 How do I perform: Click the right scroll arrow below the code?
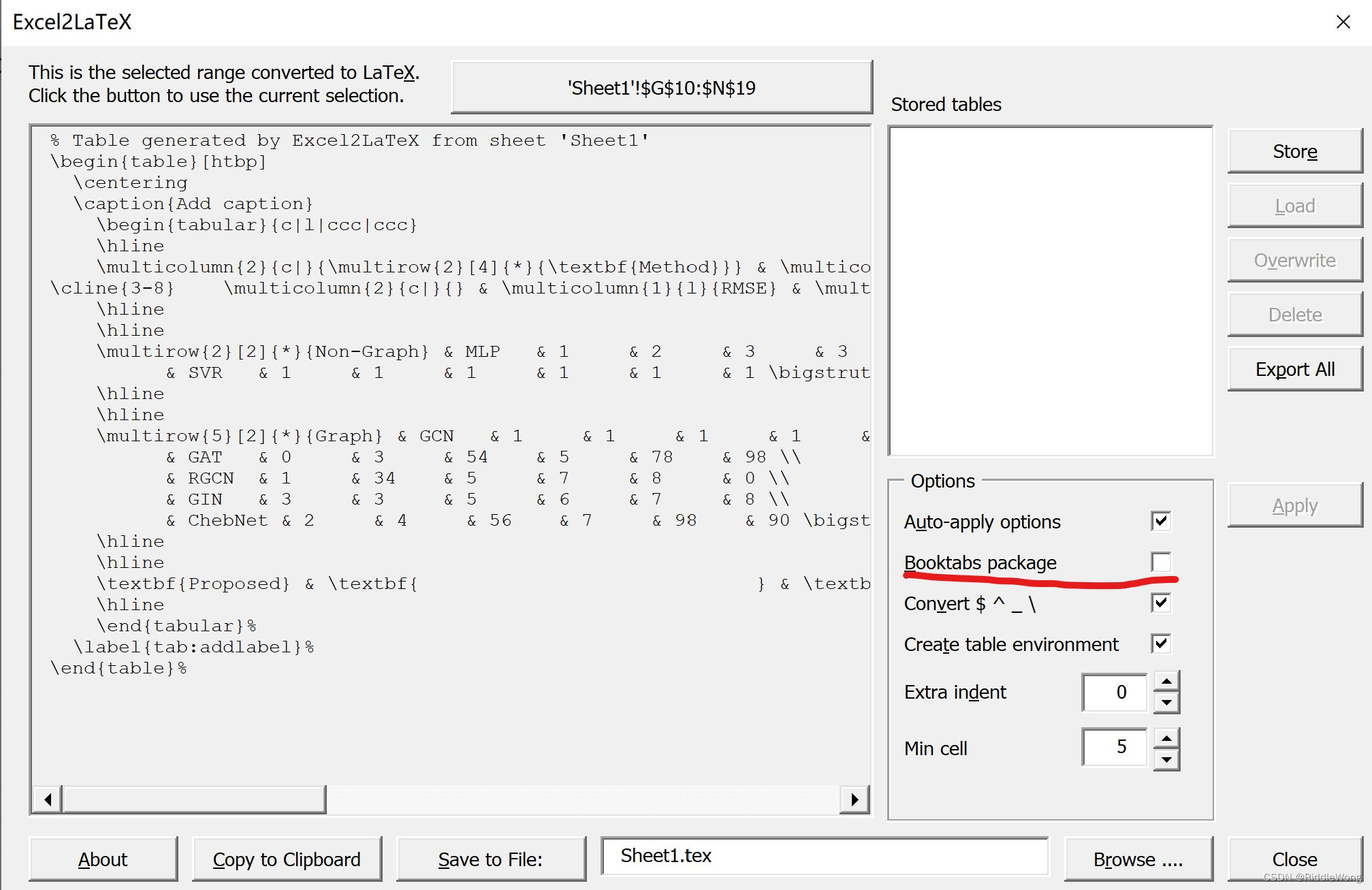click(x=856, y=798)
